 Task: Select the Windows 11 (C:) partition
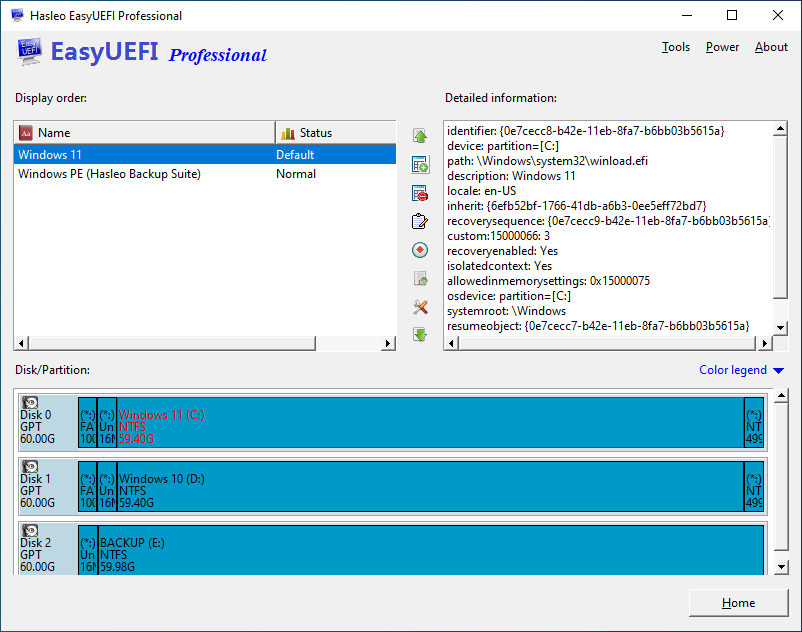tap(430, 423)
